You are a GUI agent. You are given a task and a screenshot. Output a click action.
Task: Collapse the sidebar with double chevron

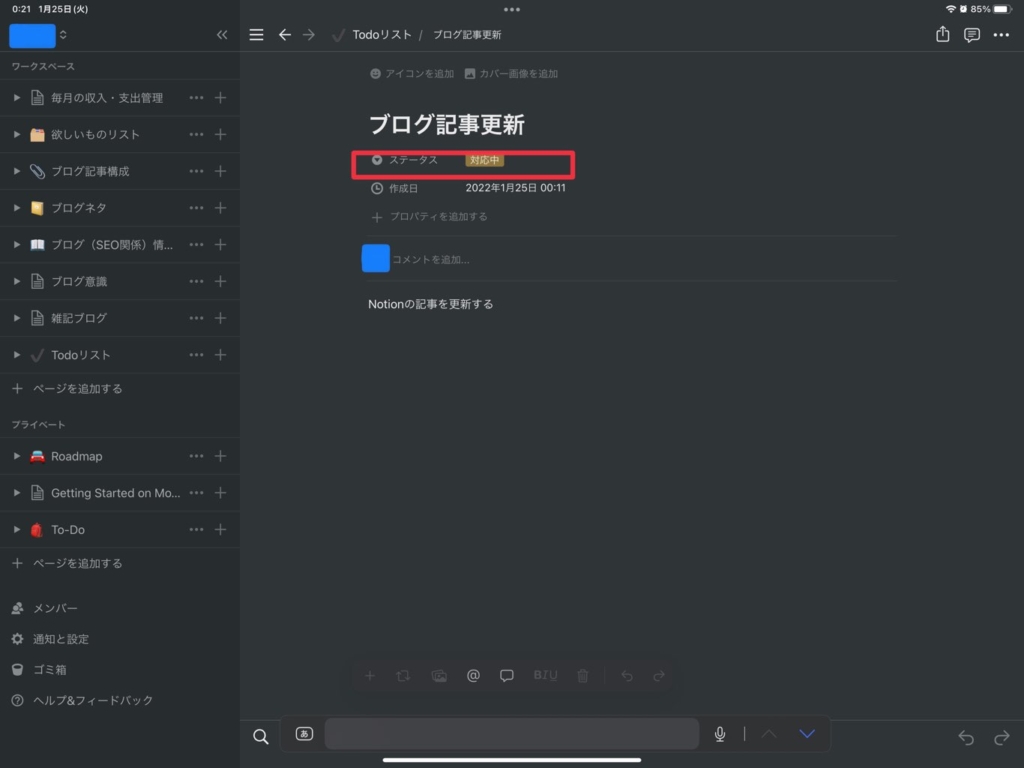tap(222, 35)
